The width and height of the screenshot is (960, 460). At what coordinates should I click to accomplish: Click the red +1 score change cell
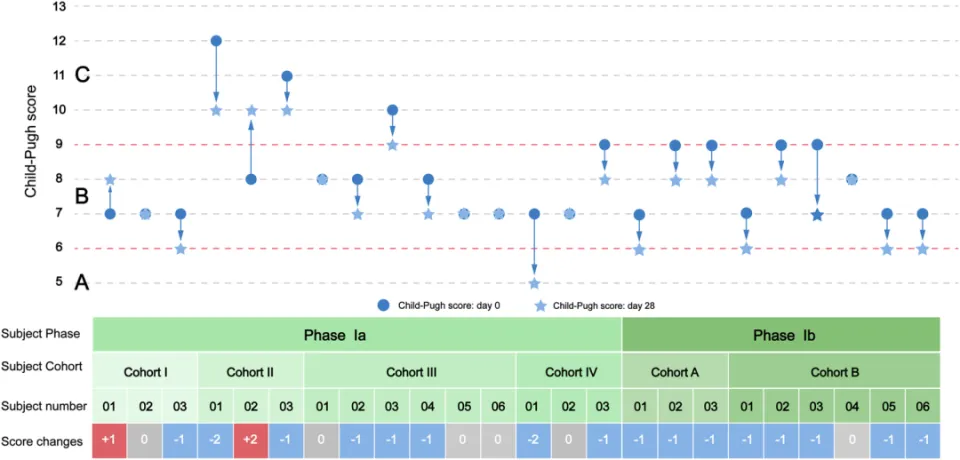coord(110,440)
